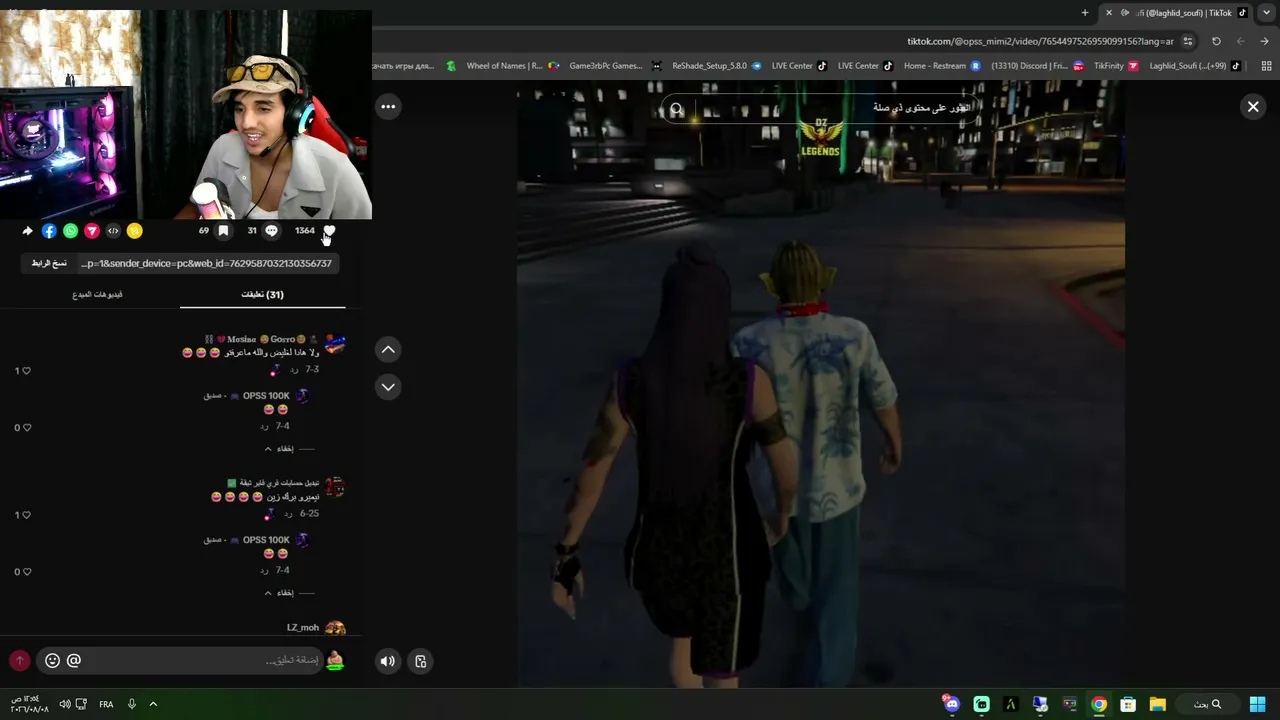Share the video to Facebook
The height and width of the screenshot is (720, 1280).
tap(49, 231)
